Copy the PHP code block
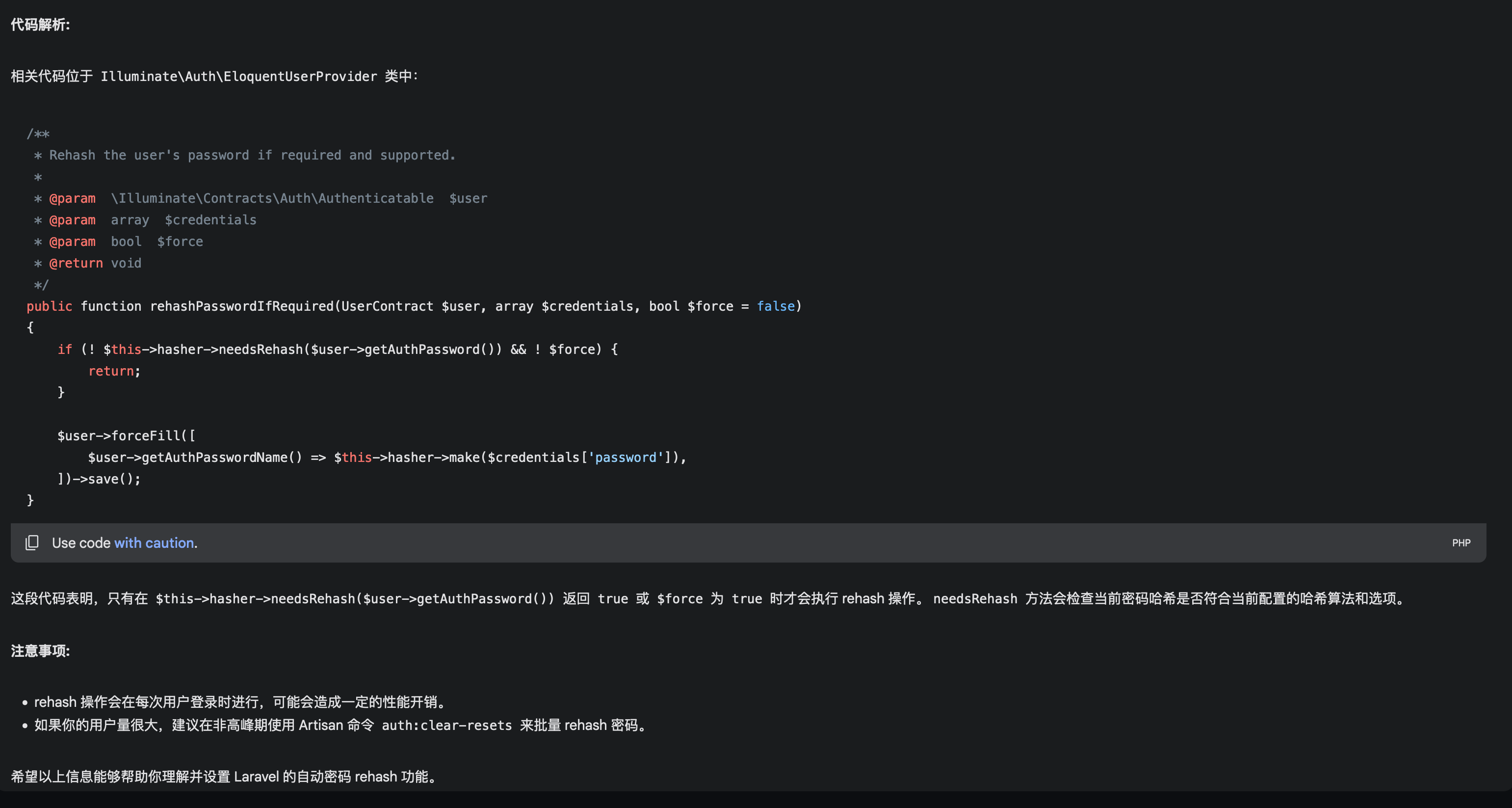Viewport: 1512px width, 808px height. (32, 542)
